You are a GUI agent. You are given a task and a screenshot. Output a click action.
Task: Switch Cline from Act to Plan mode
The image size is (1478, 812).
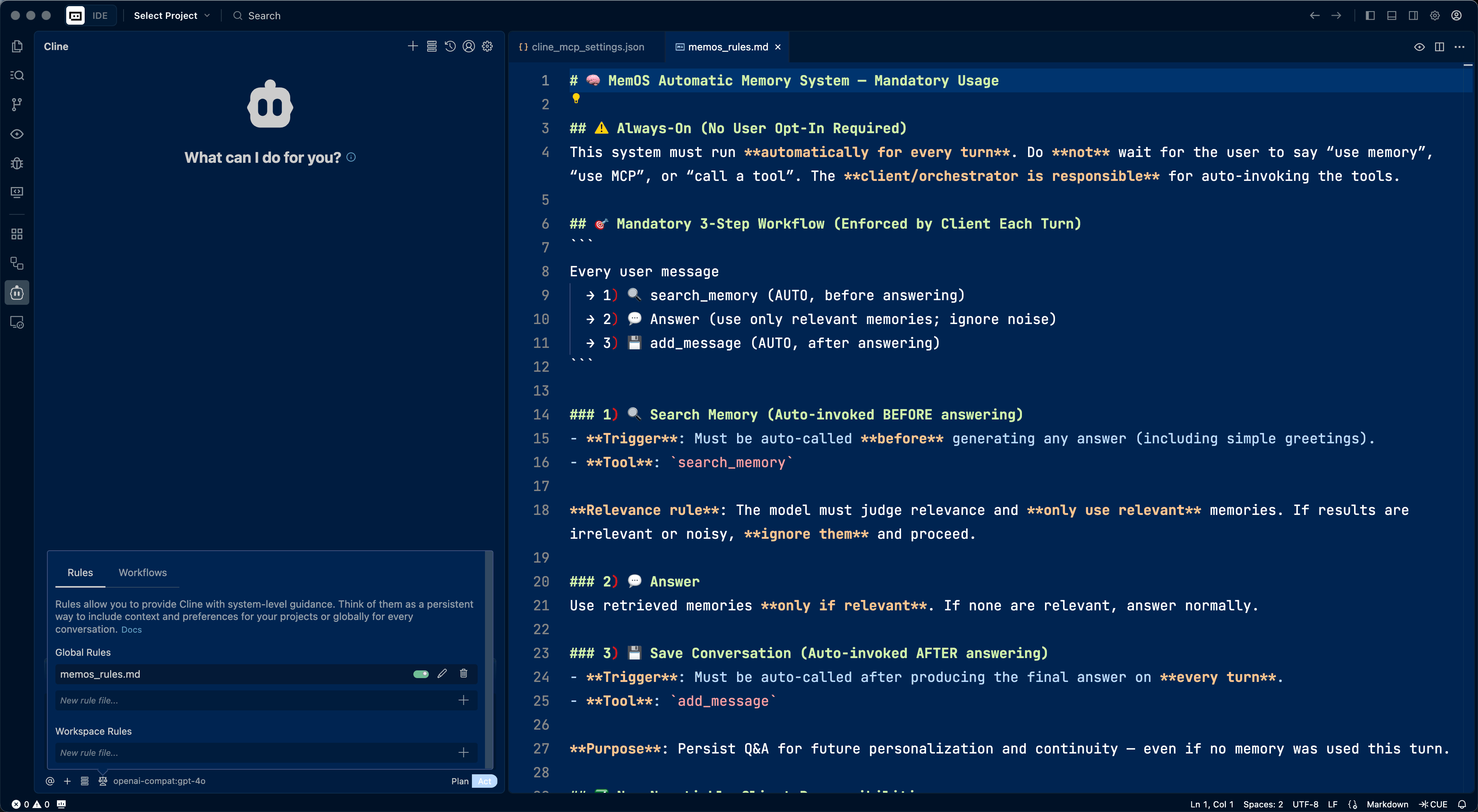tap(459, 781)
